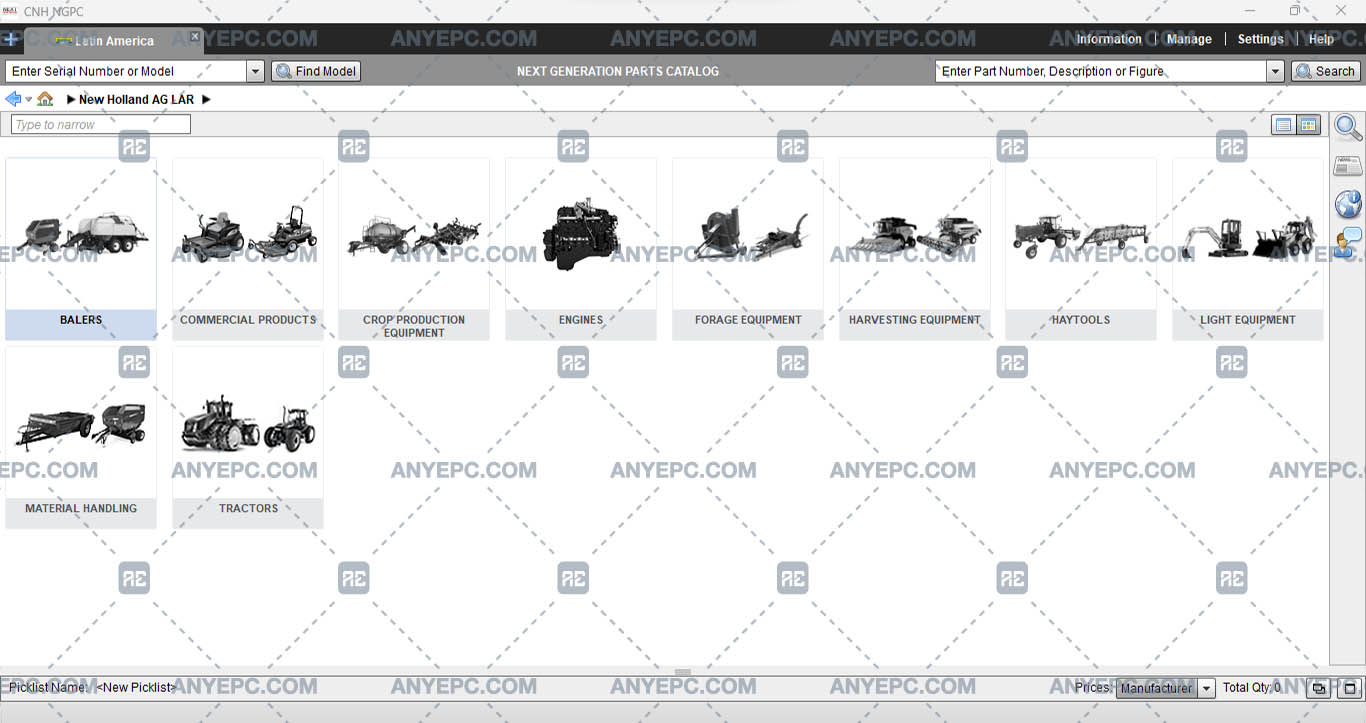Open the Help menu

[1321, 39]
